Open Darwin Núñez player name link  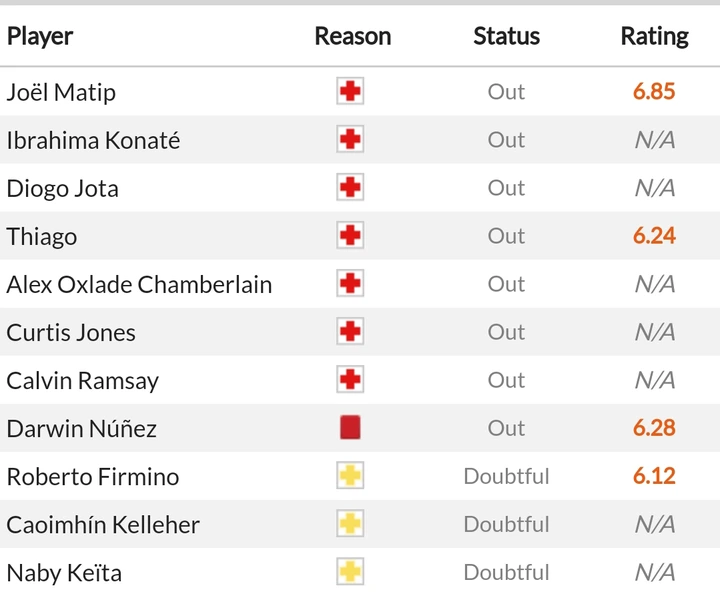point(81,428)
